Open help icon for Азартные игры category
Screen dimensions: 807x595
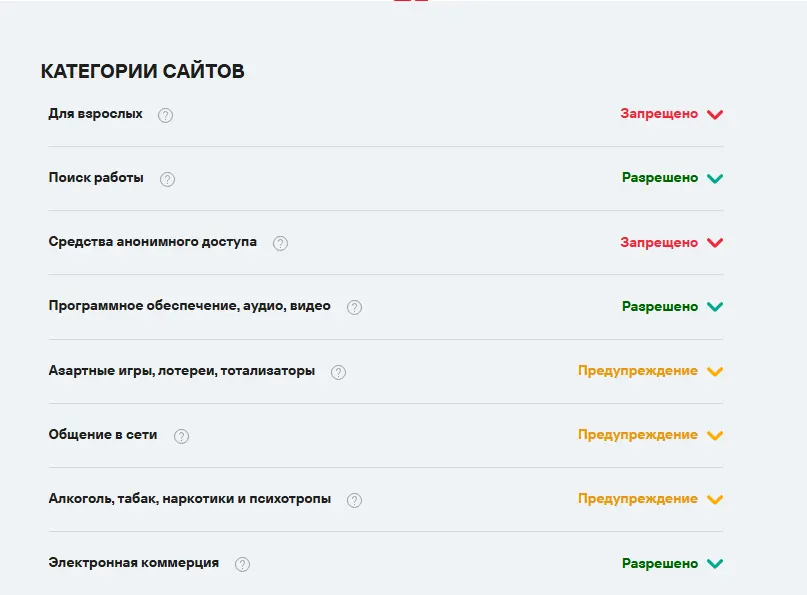pyautogui.click(x=339, y=372)
